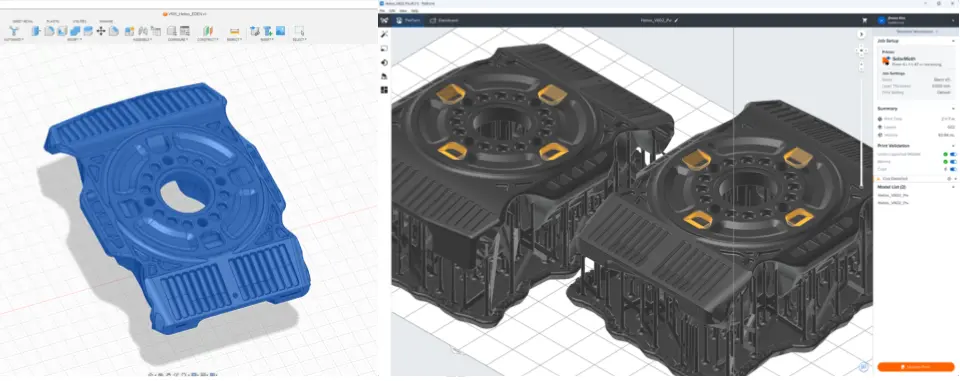Open the Inspect measure ruler tool
Screen dimensions: 960x381
234,31
